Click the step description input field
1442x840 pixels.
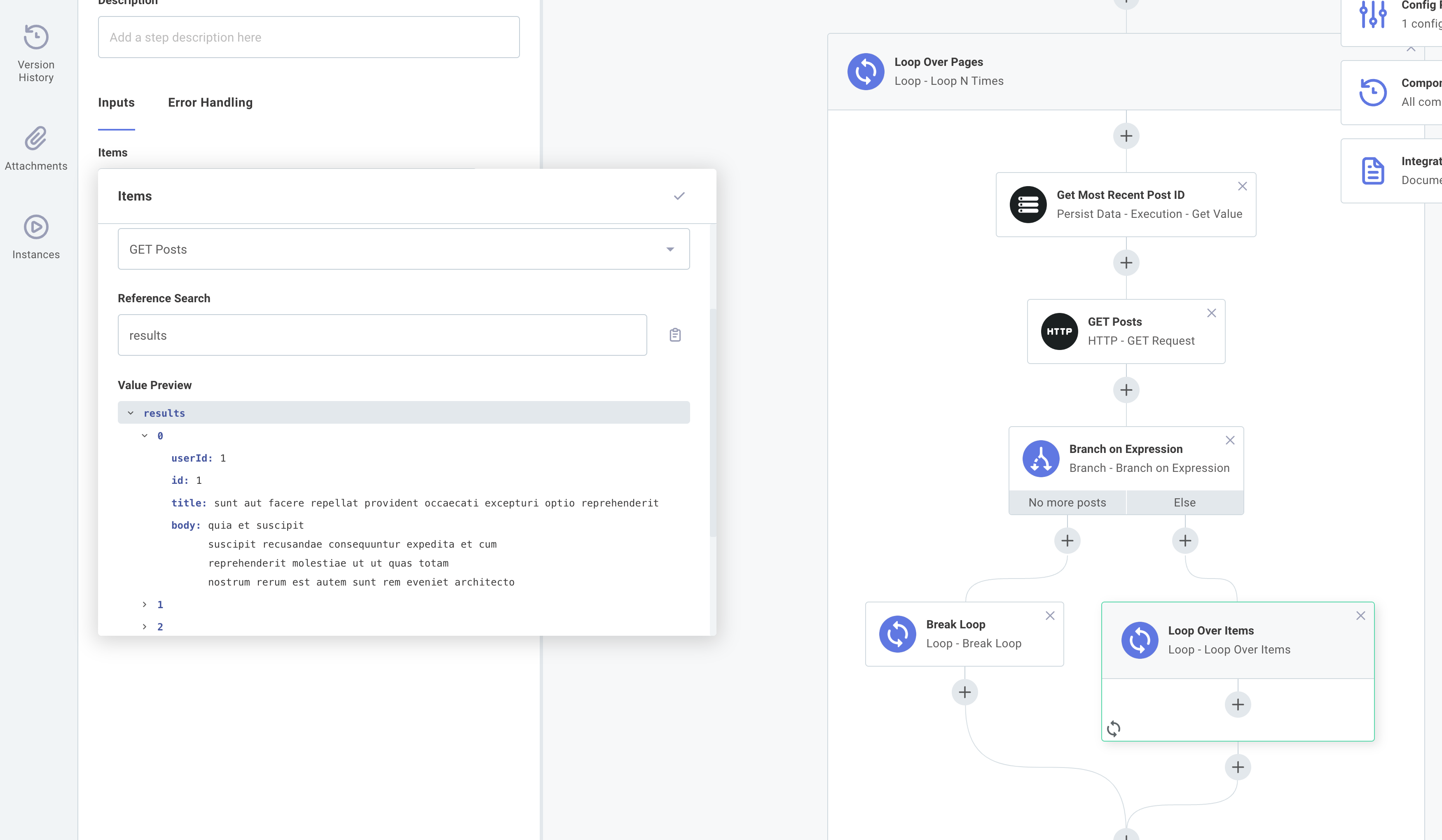pyautogui.click(x=309, y=37)
